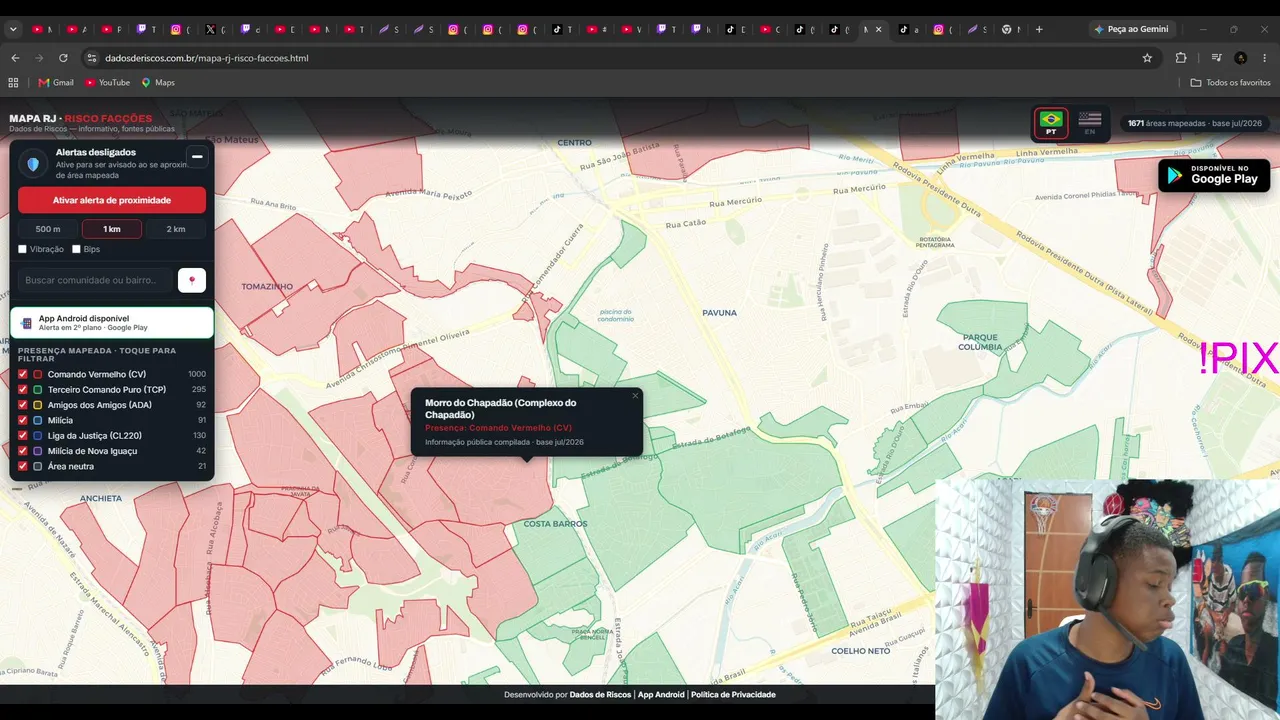Viewport: 1280px width, 720px height.
Task: Click the COSTA BARROS map label
Action: pyautogui.click(x=555, y=524)
